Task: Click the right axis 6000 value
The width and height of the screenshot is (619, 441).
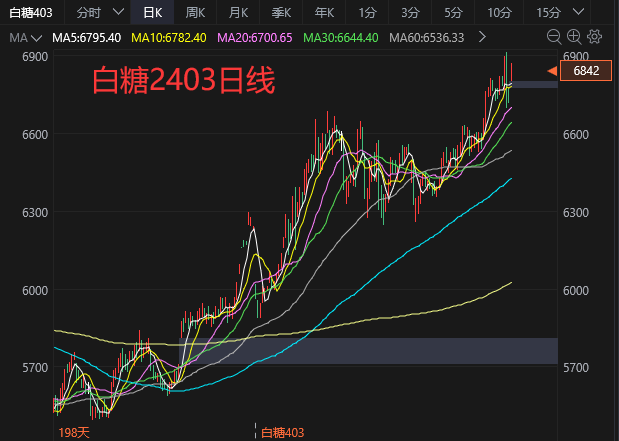Action: [576, 291]
